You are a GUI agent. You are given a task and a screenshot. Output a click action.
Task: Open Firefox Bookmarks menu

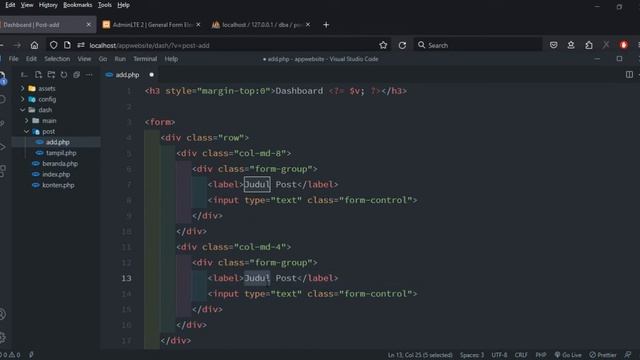pyautogui.click(x=78, y=5)
